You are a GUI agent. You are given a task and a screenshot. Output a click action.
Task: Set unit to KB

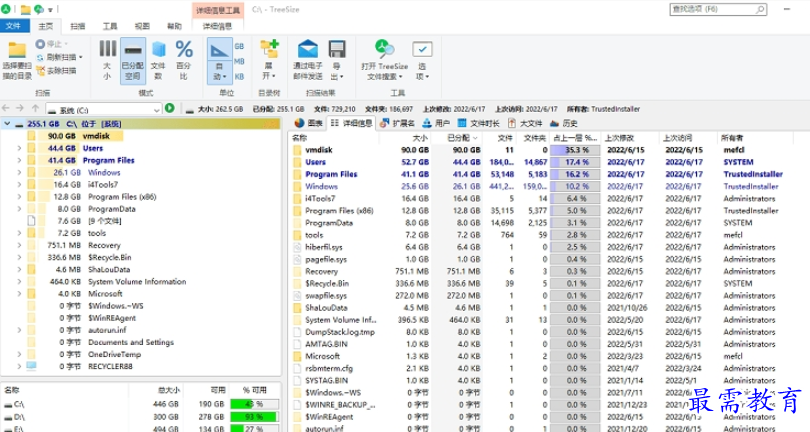coord(239,76)
